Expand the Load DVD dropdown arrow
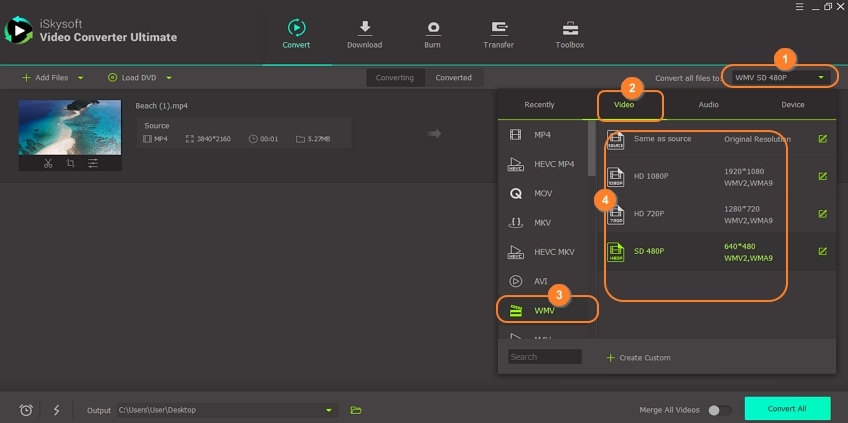The width and height of the screenshot is (848, 423). point(169,78)
